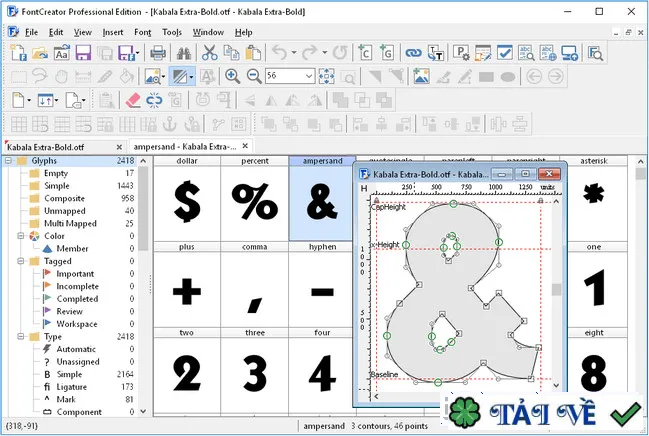Click the Zoom out magnifier icon
Screen dimensions: 649x436
click(x=254, y=76)
